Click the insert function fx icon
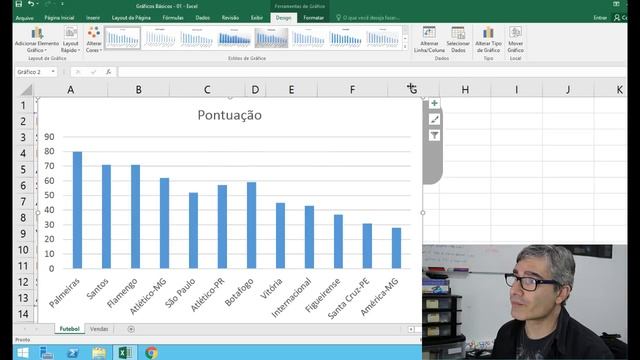640x360 pixels. 109,72
